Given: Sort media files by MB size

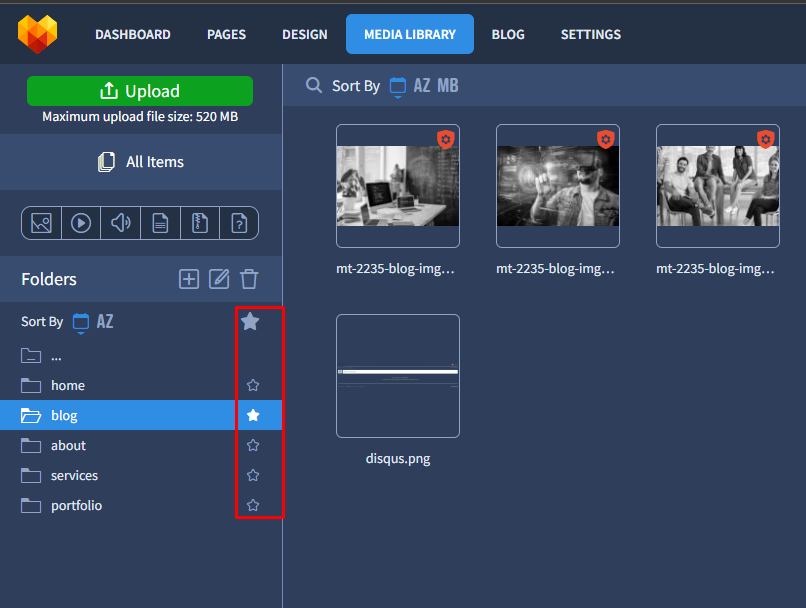Looking at the screenshot, I should 447,86.
